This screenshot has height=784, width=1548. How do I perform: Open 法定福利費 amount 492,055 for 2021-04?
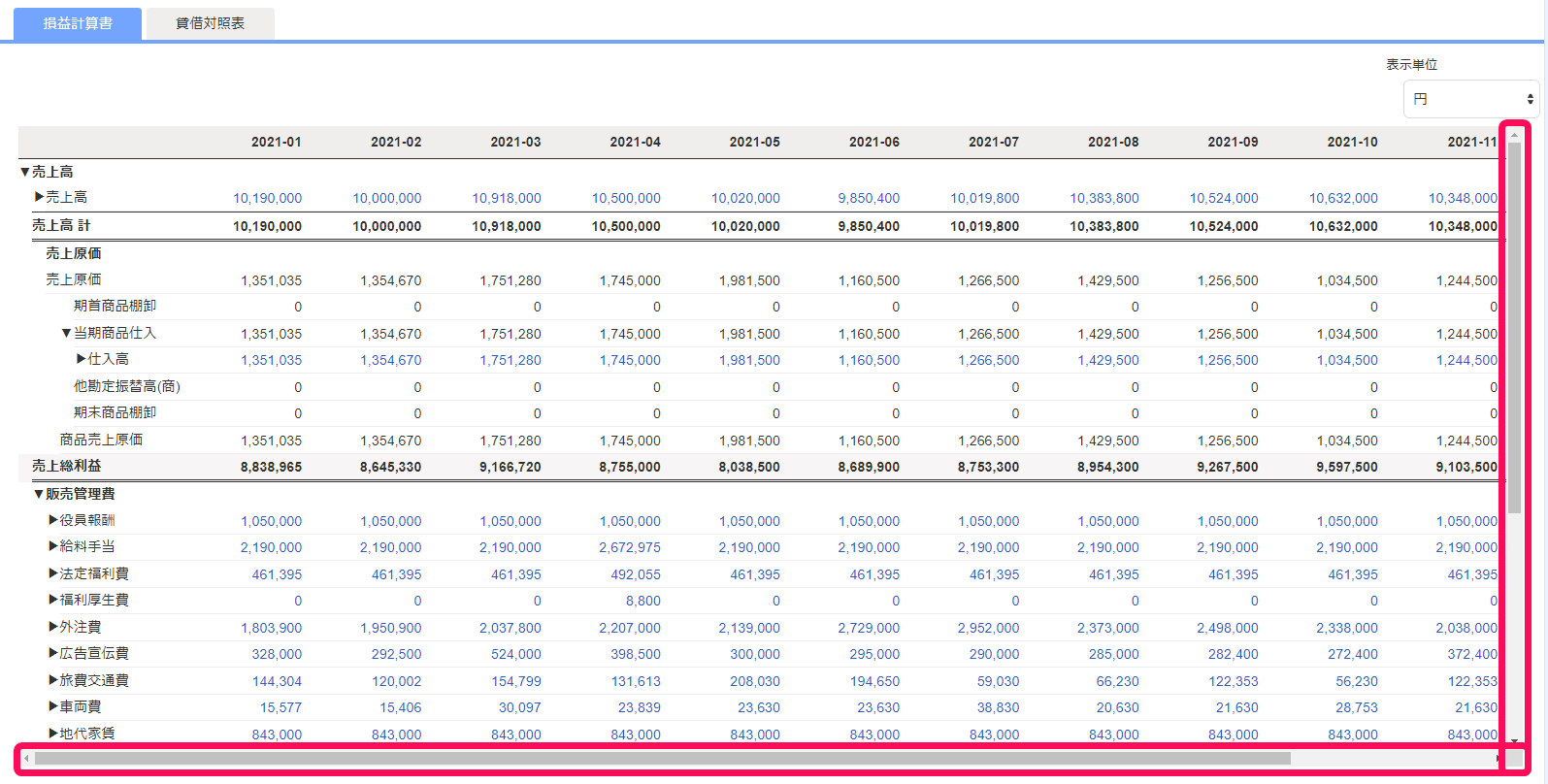(x=636, y=574)
